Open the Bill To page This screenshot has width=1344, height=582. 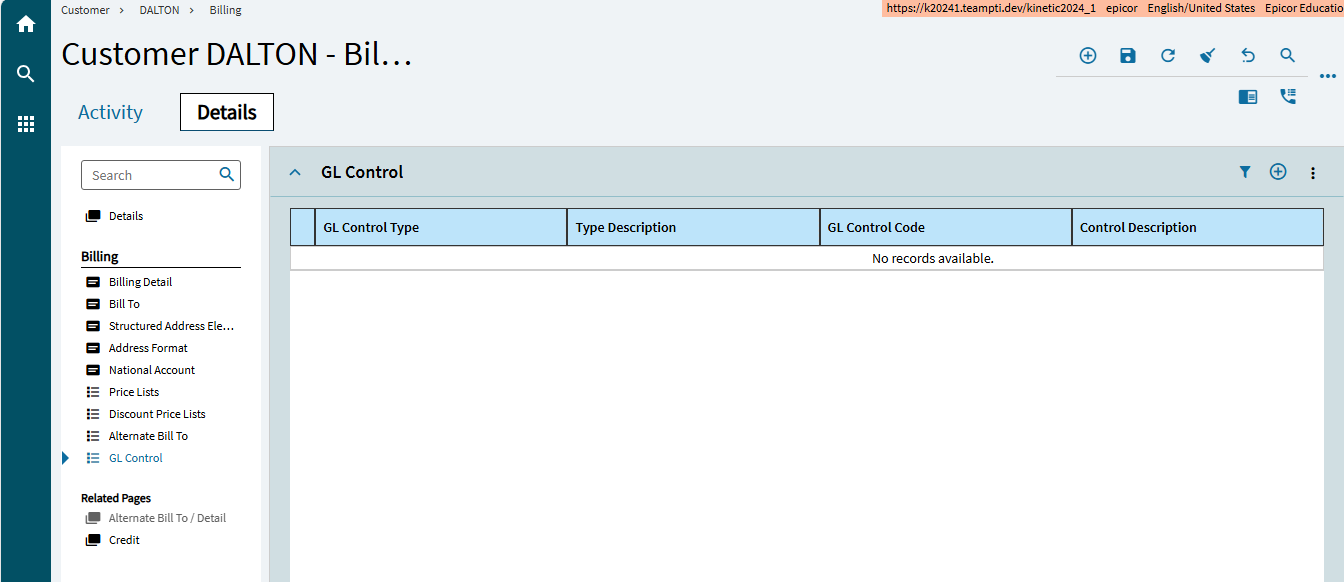(124, 304)
